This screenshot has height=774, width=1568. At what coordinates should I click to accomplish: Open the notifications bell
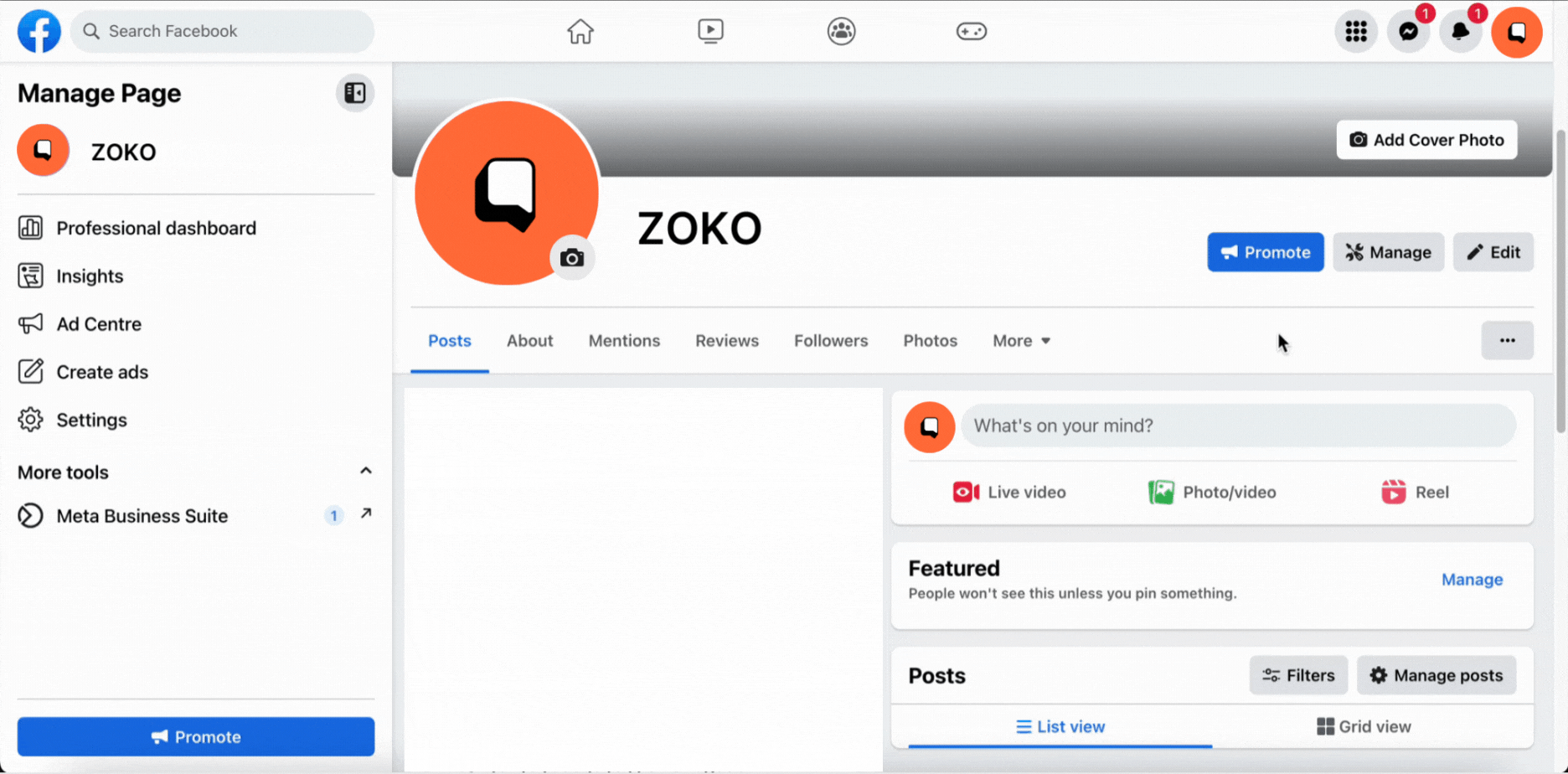[1460, 32]
